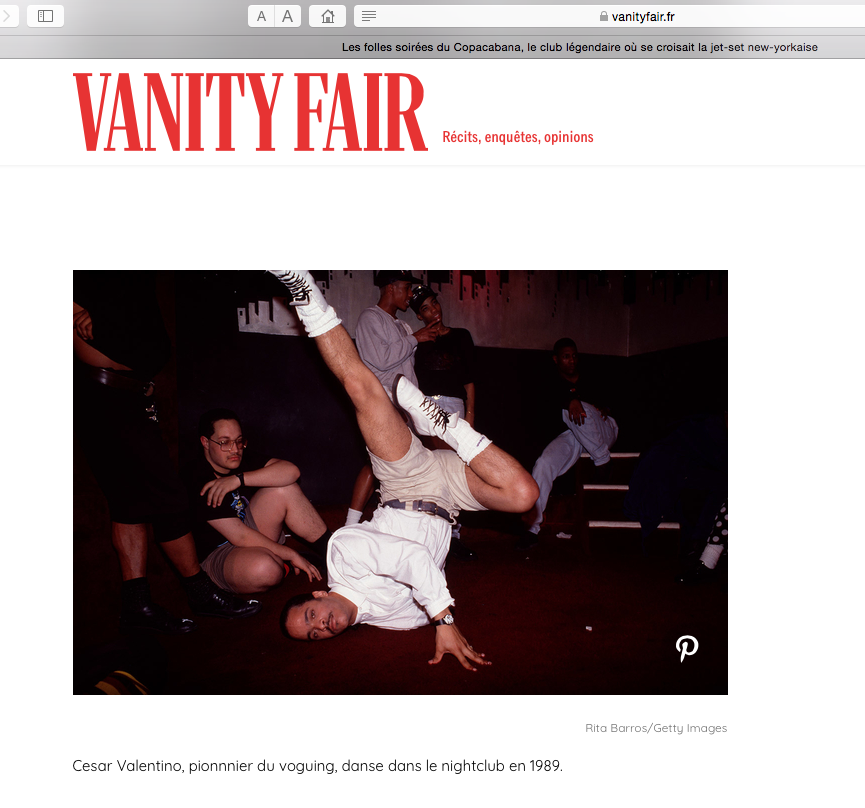The height and width of the screenshot is (808, 865).
Task: Toggle the Safari sidebar panel button
Action: [45, 16]
